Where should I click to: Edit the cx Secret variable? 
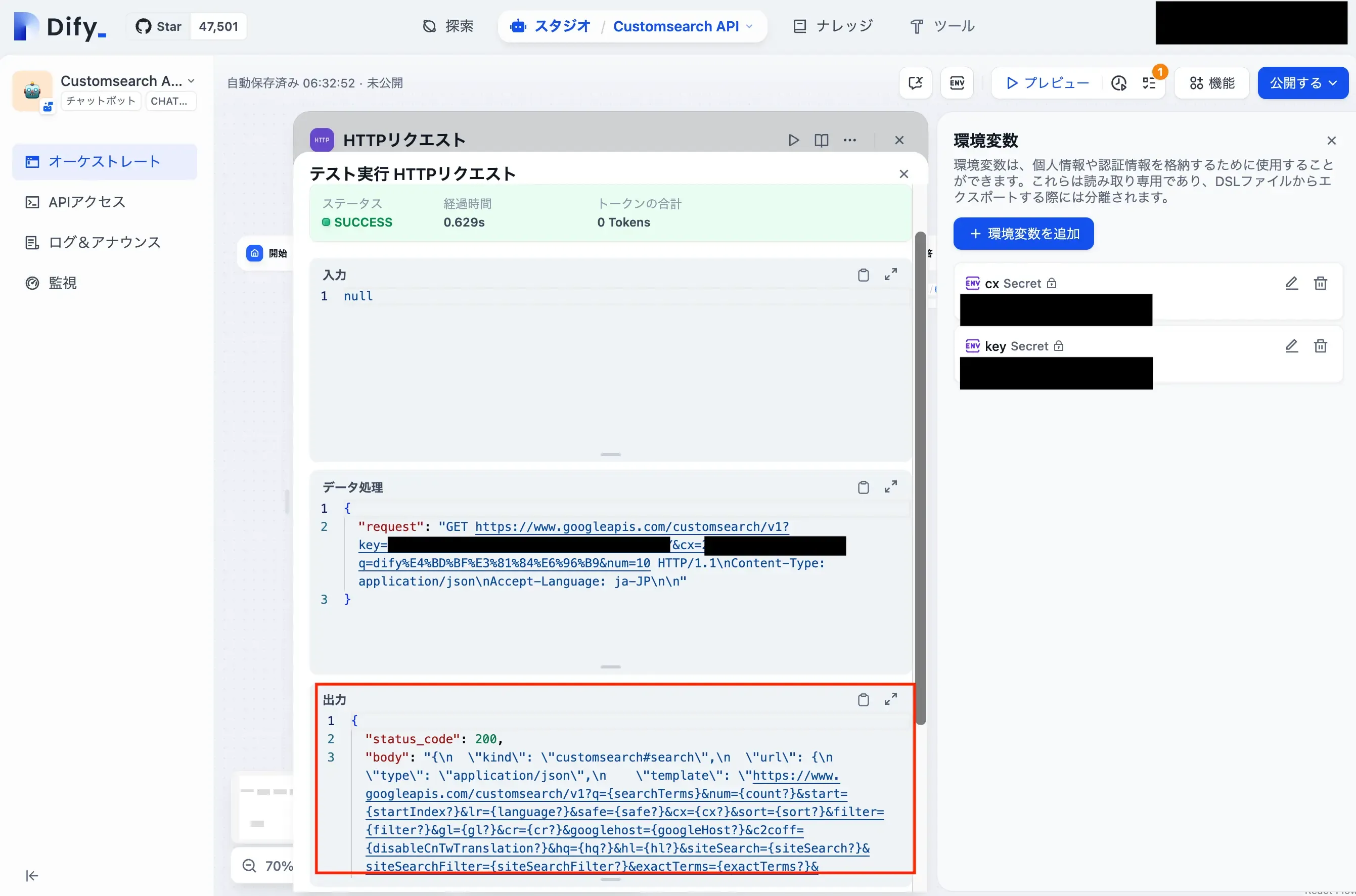(x=1291, y=284)
